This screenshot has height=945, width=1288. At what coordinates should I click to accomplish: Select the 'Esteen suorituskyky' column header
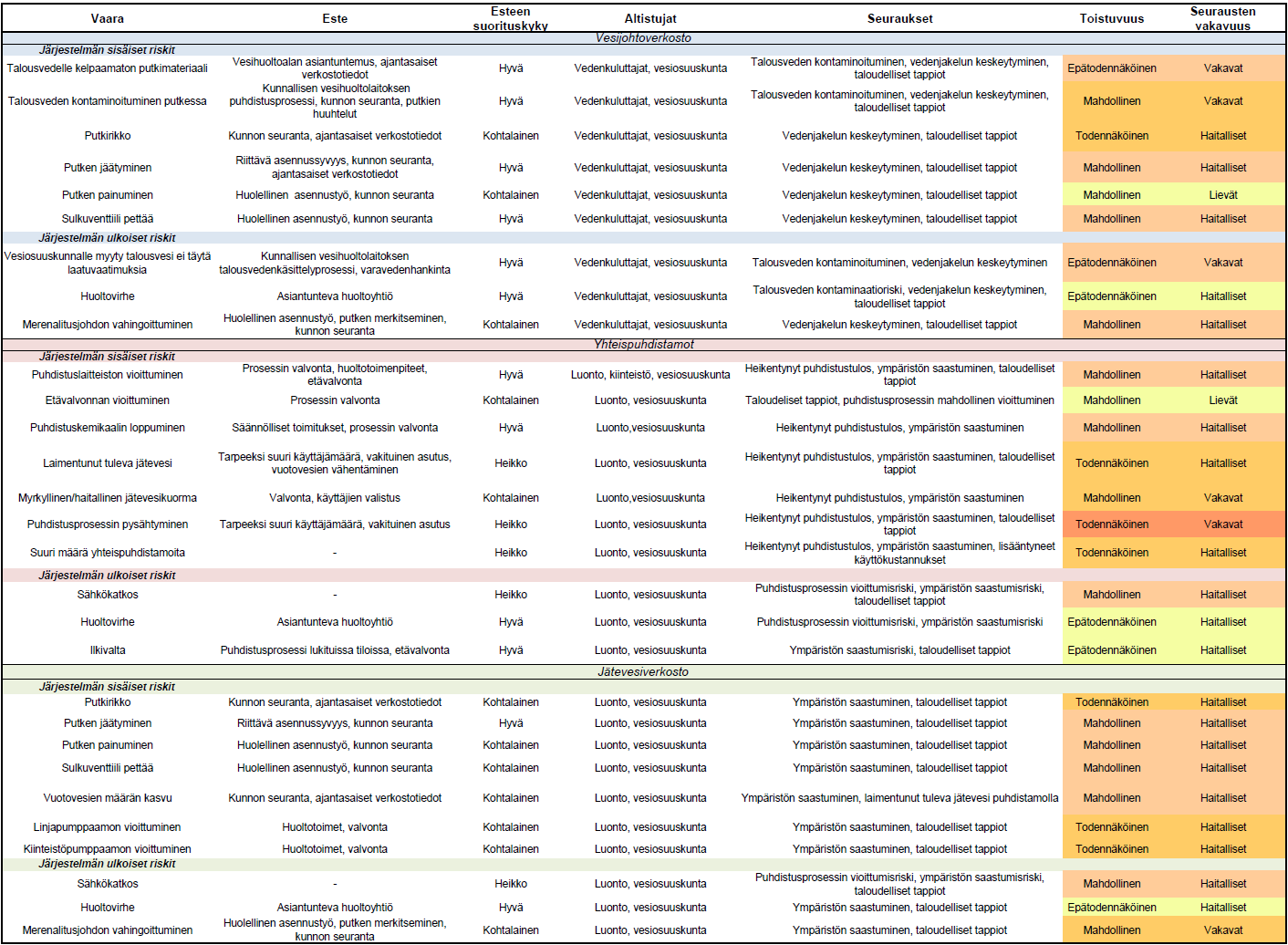click(x=511, y=18)
